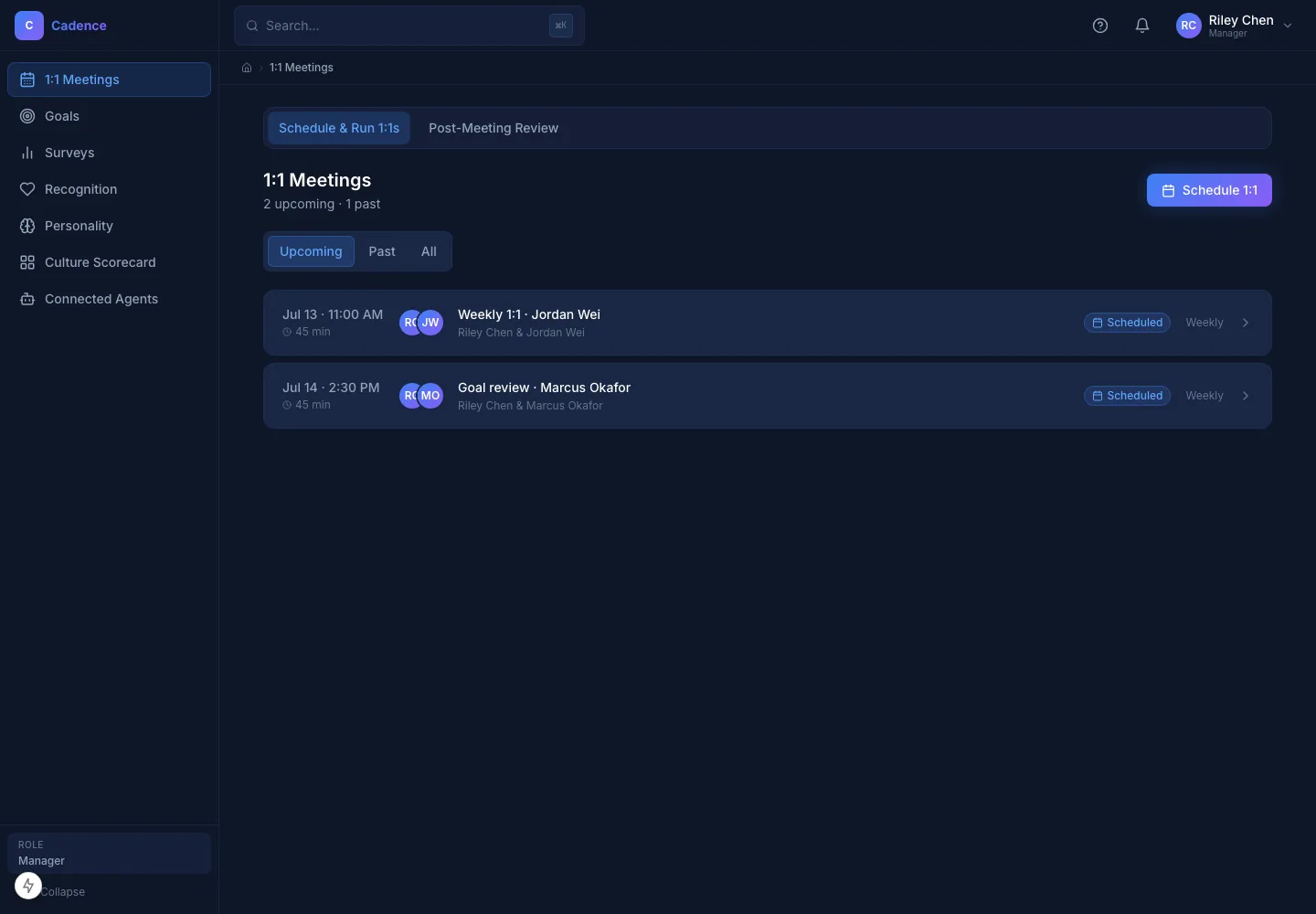
Task: Switch to Post-Meeting Review tab
Action: tap(493, 128)
